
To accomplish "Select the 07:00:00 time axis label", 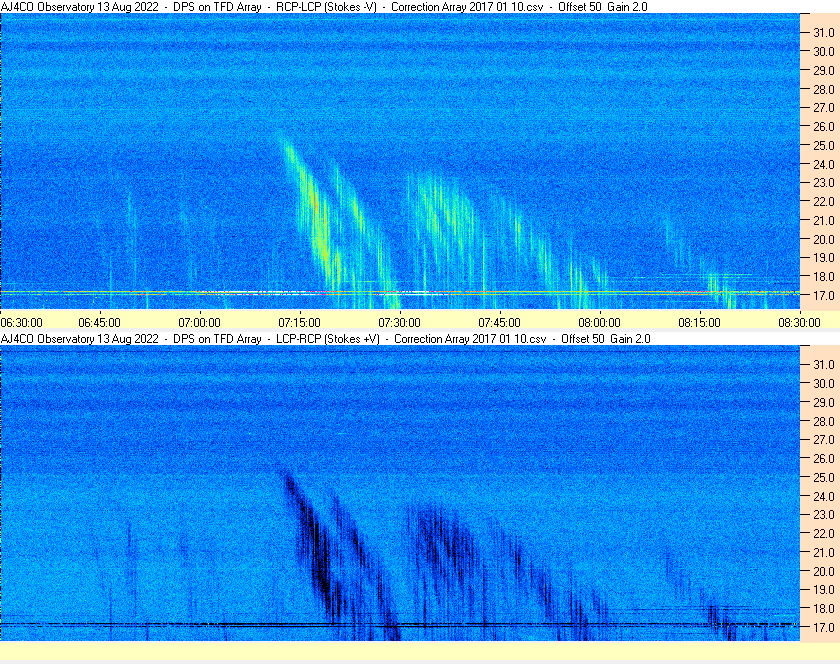I will [x=199, y=323].
